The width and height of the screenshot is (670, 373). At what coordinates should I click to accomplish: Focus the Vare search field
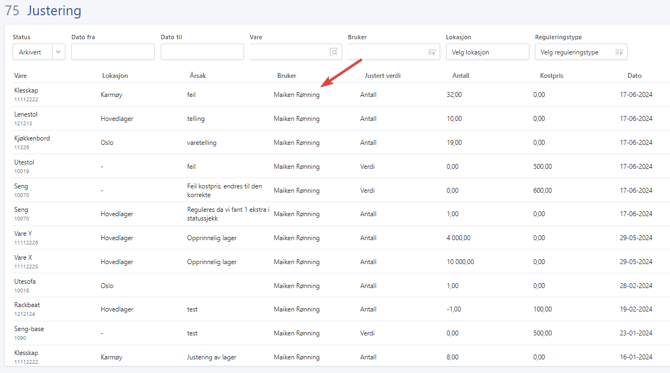tap(295, 52)
